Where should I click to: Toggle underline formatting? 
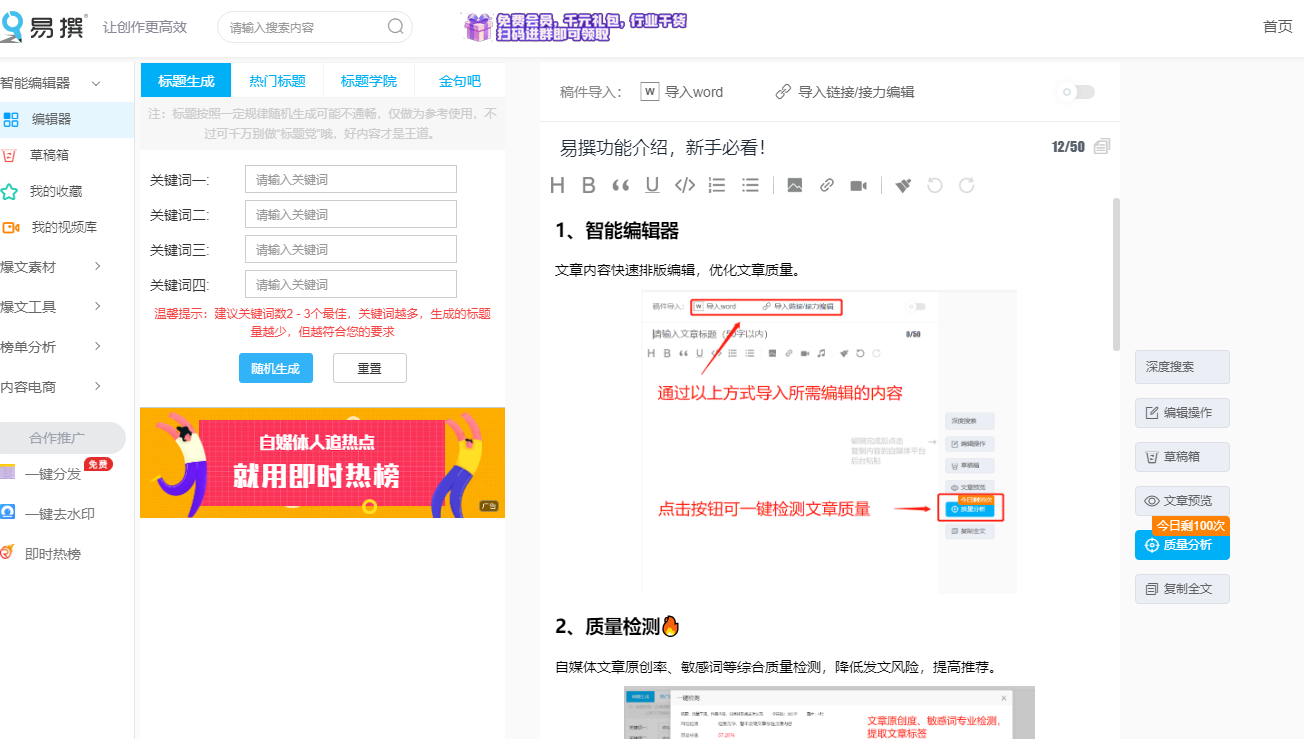pyautogui.click(x=653, y=185)
